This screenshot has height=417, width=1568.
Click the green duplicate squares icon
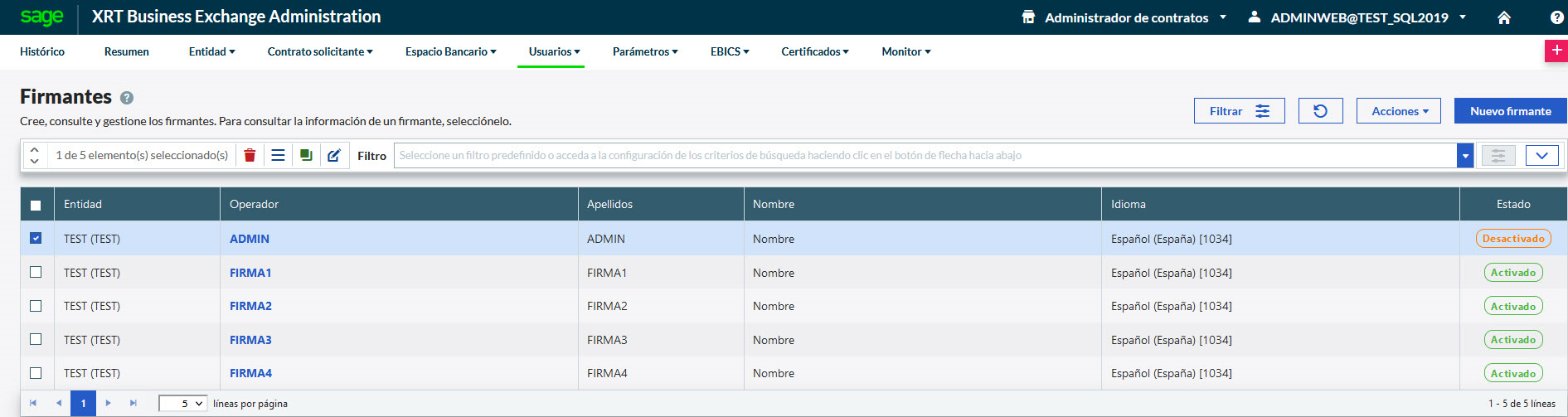click(x=306, y=155)
